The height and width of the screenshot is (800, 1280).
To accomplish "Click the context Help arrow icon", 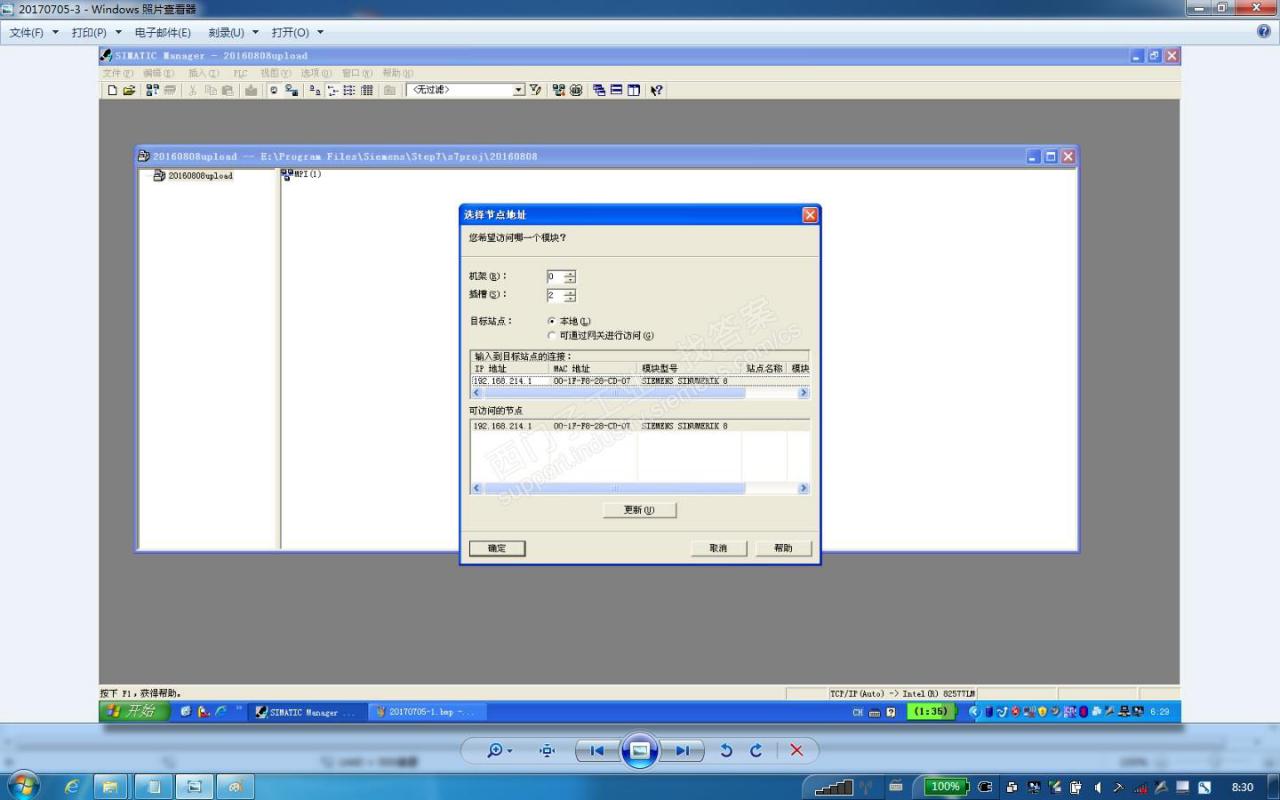I will point(656,90).
